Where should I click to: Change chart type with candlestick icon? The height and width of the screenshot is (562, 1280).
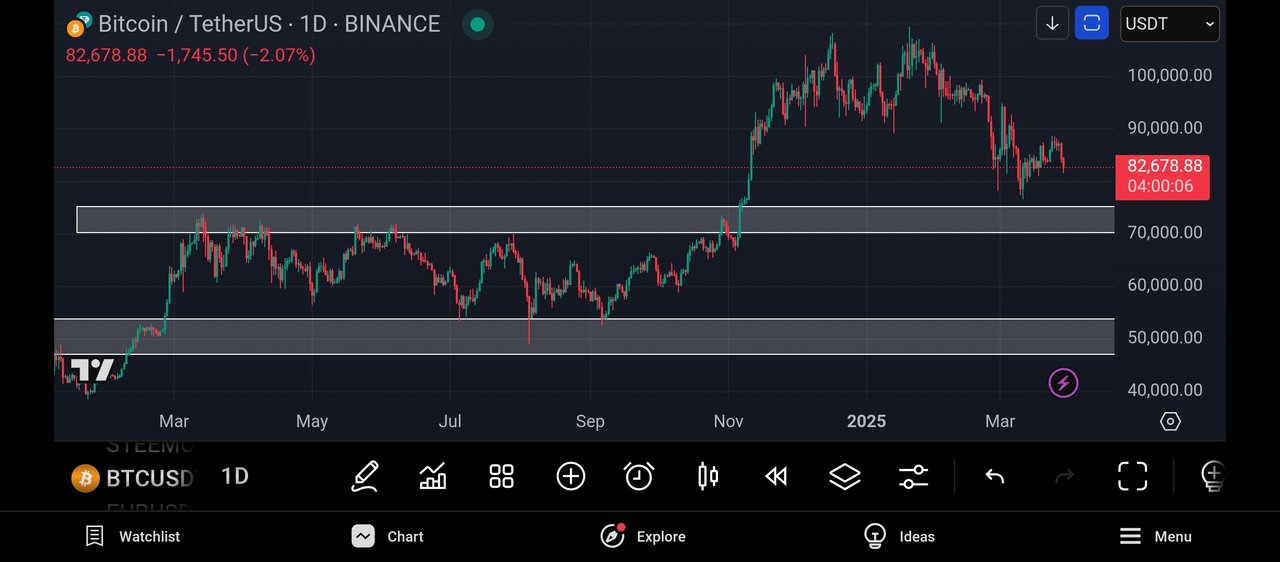pyautogui.click(x=708, y=476)
